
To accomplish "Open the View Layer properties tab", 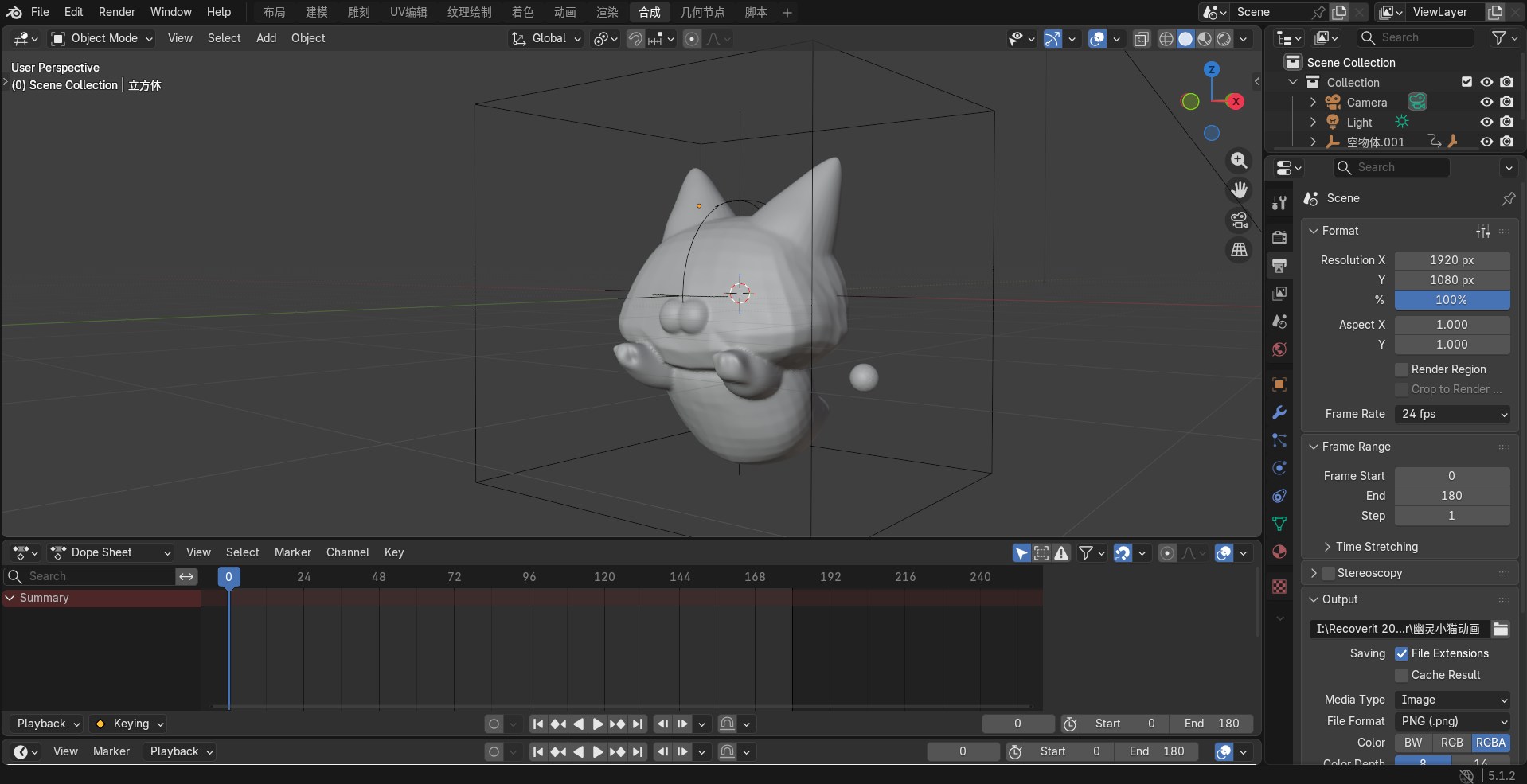I will click(x=1279, y=293).
